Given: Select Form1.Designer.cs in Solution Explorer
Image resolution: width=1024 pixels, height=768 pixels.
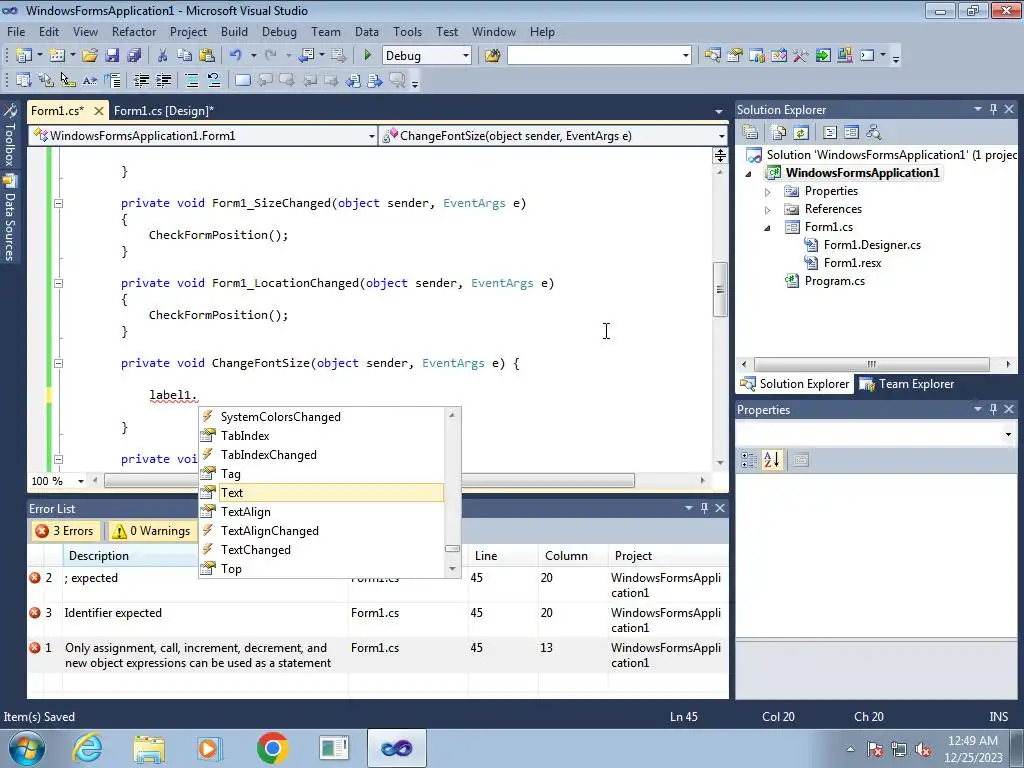Looking at the screenshot, I should coord(872,246).
